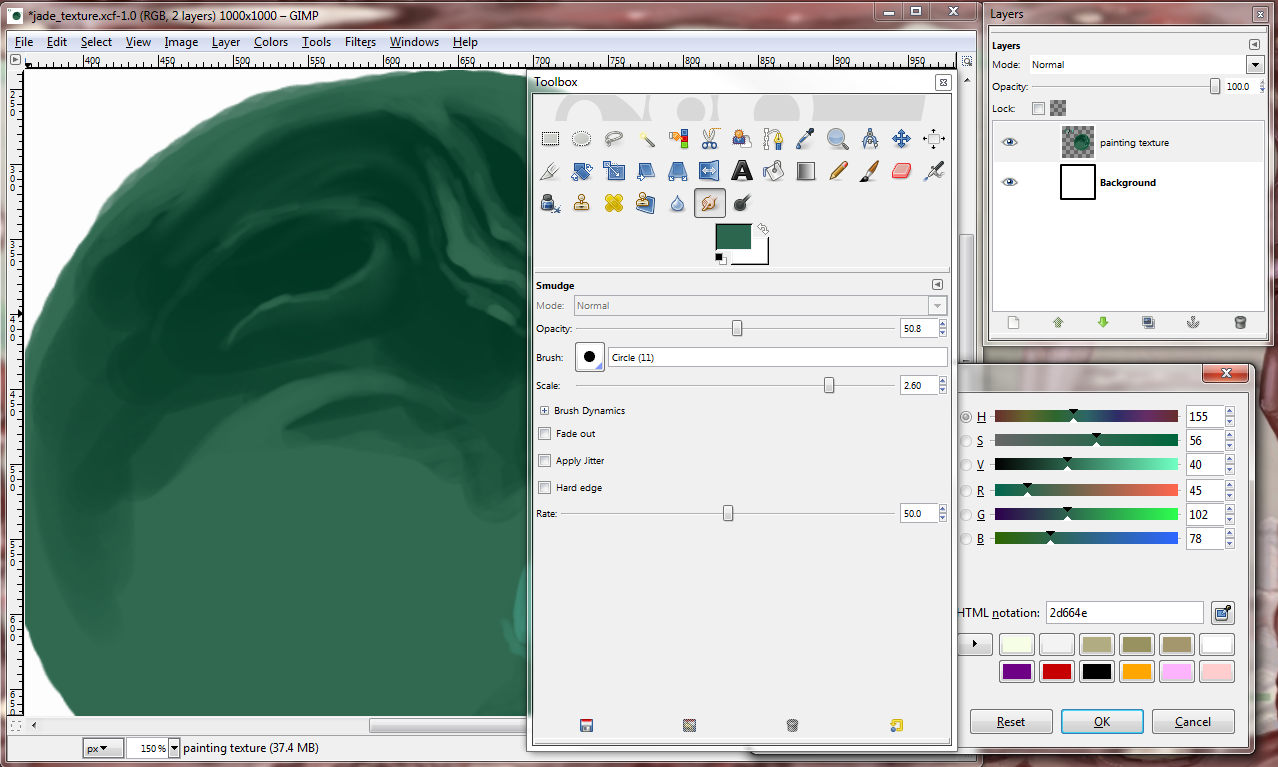Hide the painting texture layer

tap(1009, 143)
